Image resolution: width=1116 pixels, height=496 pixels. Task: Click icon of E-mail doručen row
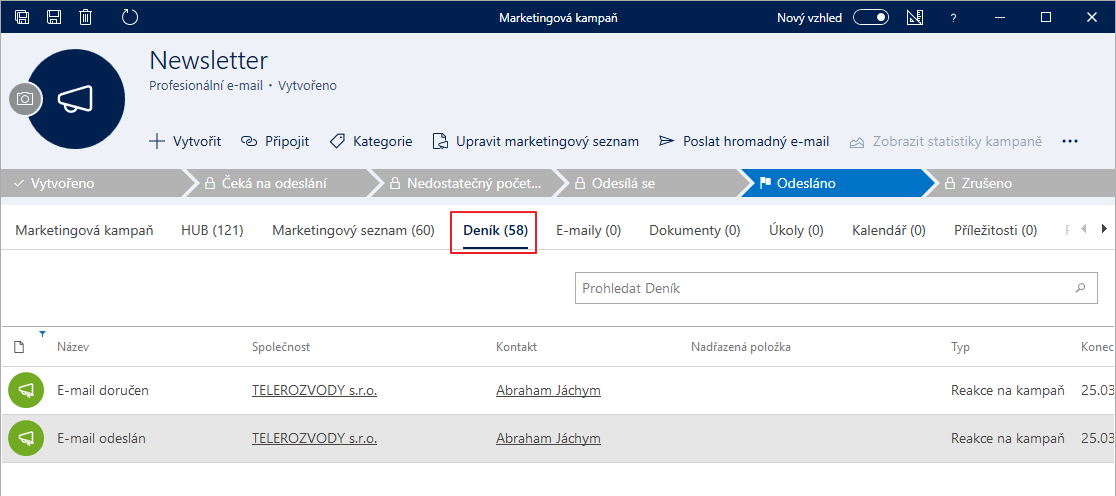click(x=26, y=390)
